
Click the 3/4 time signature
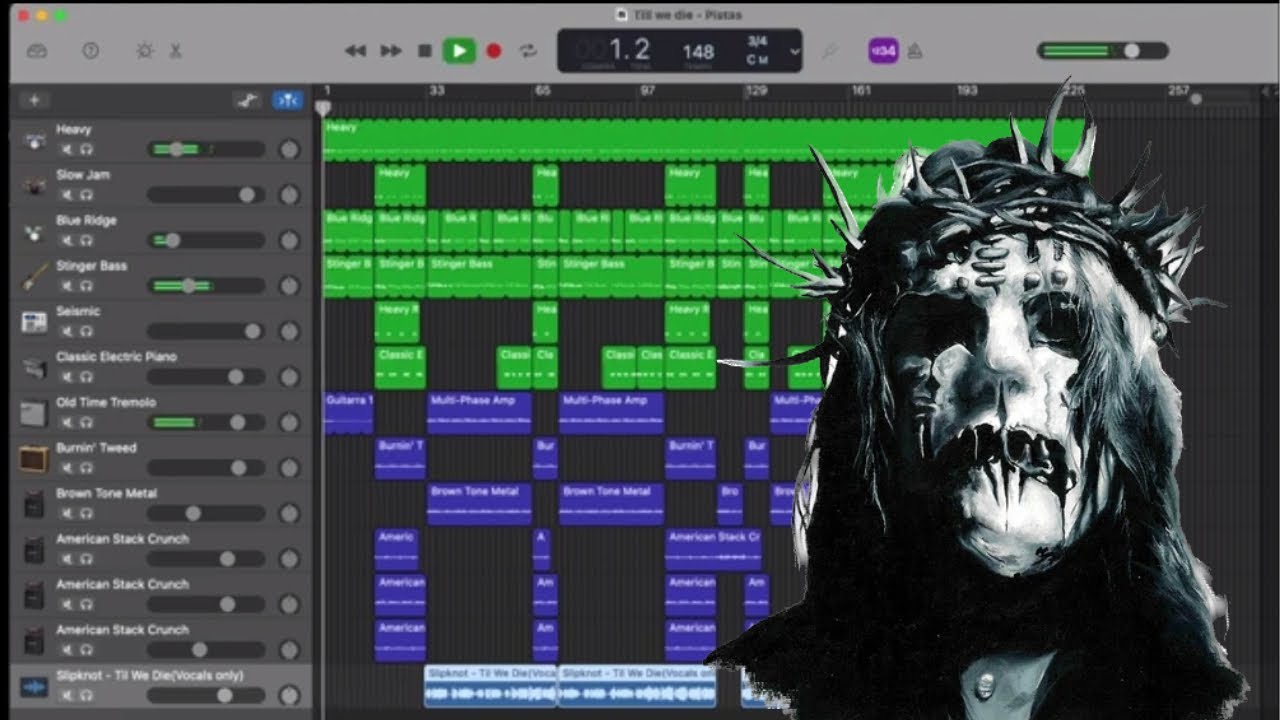[x=758, y=42]
